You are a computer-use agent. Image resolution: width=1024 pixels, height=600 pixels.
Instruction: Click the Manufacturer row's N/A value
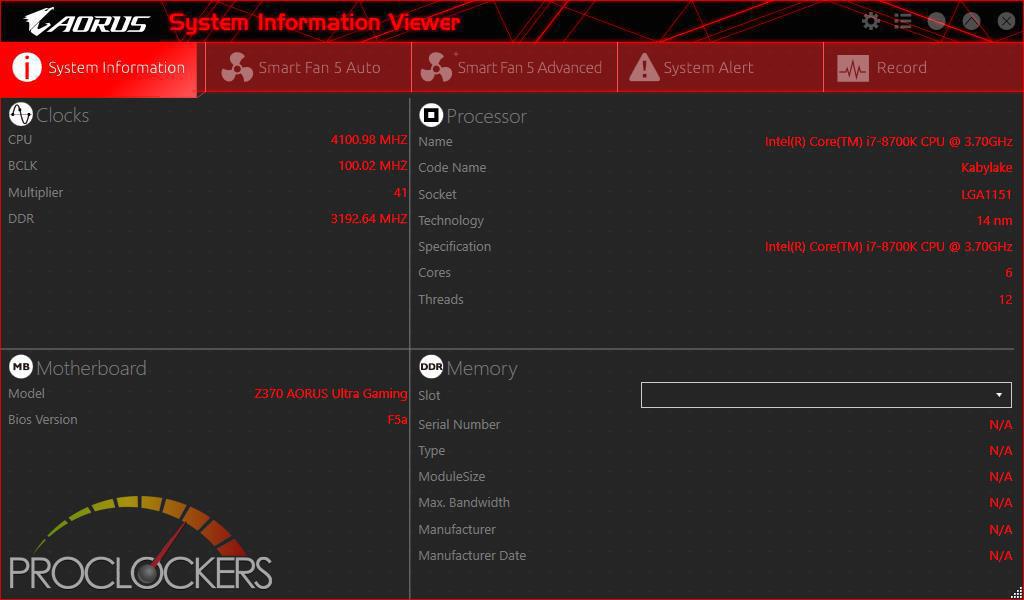[1000, 529]
